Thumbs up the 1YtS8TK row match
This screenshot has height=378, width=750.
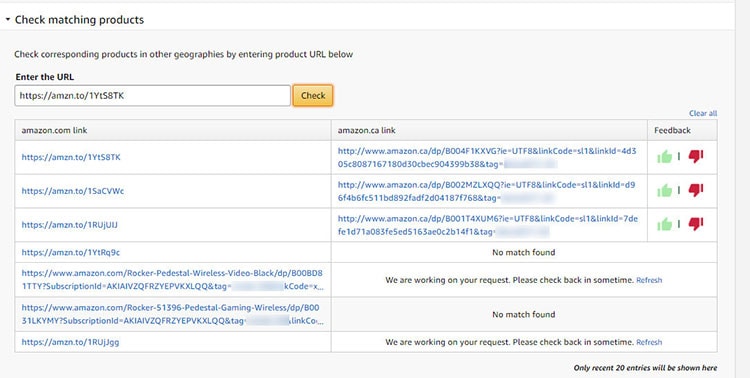(x=664, y=156)
